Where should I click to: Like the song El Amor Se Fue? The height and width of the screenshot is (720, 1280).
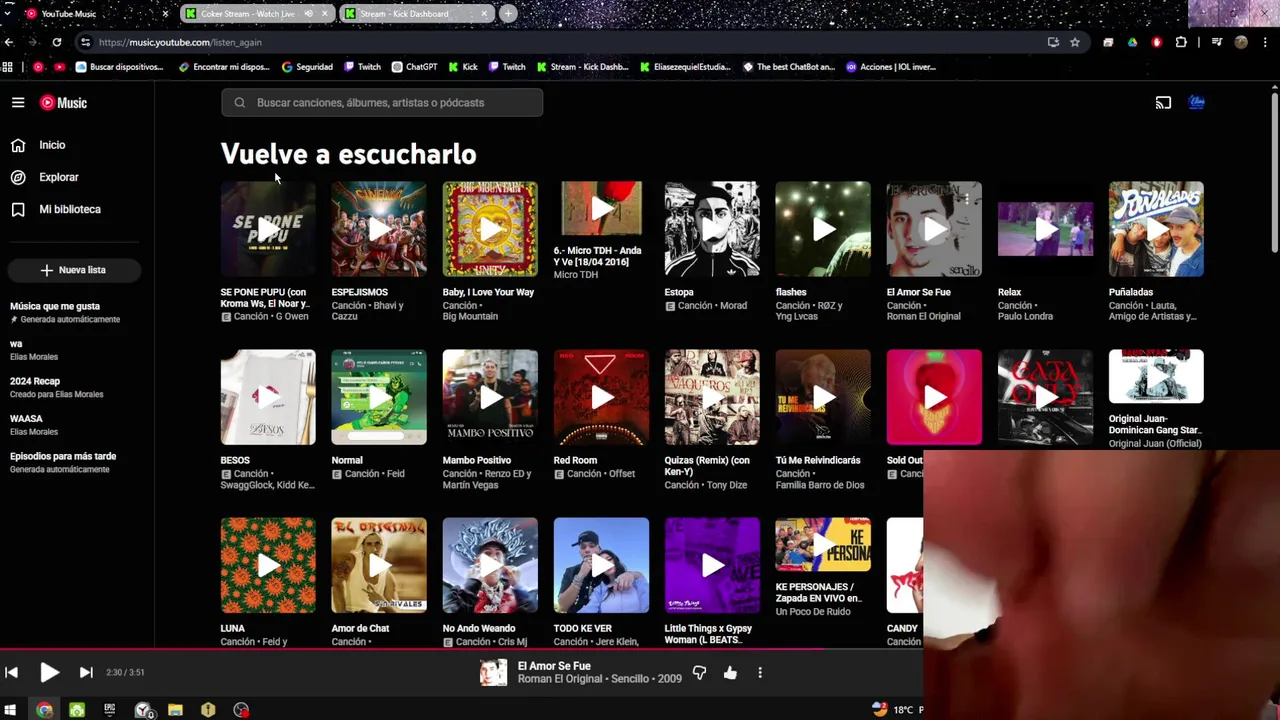pos(730,673)
